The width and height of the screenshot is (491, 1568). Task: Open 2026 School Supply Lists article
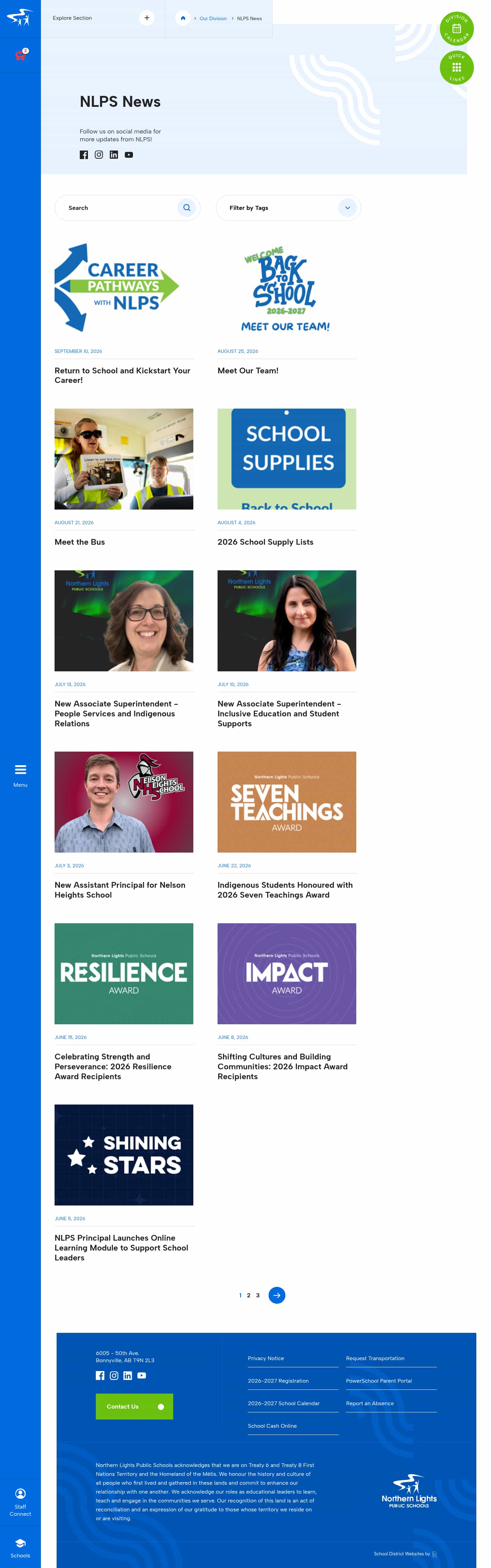[x=265, y=542]
